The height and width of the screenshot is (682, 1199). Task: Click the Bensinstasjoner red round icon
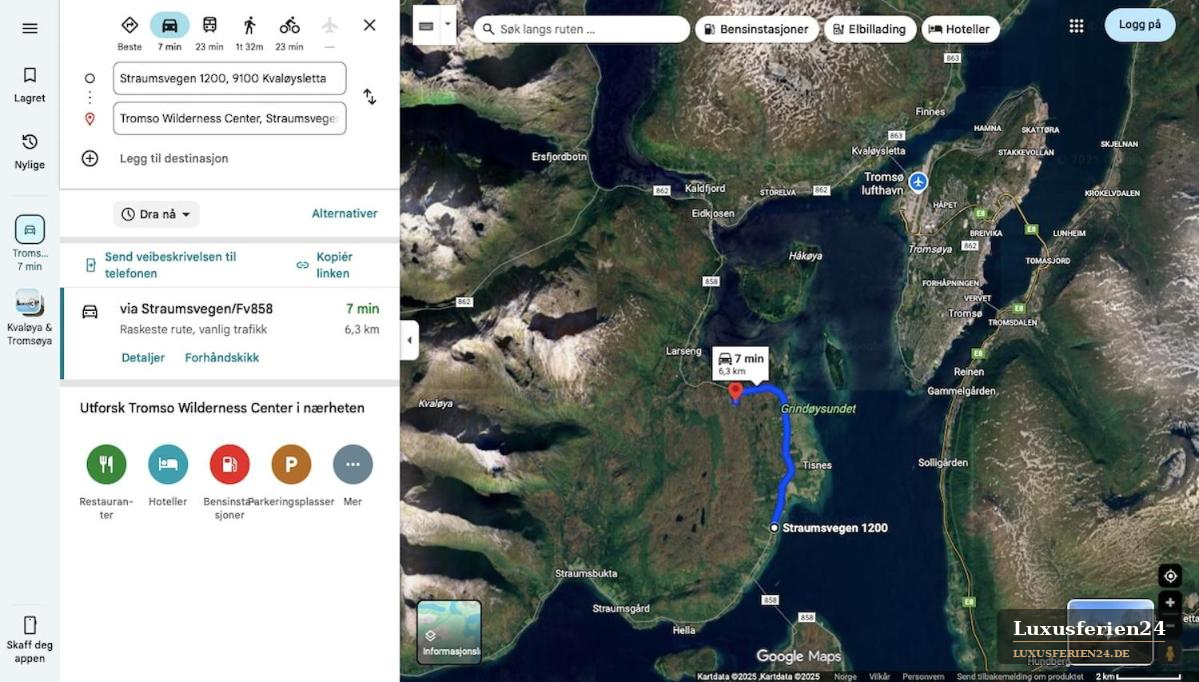click(229, 464)
